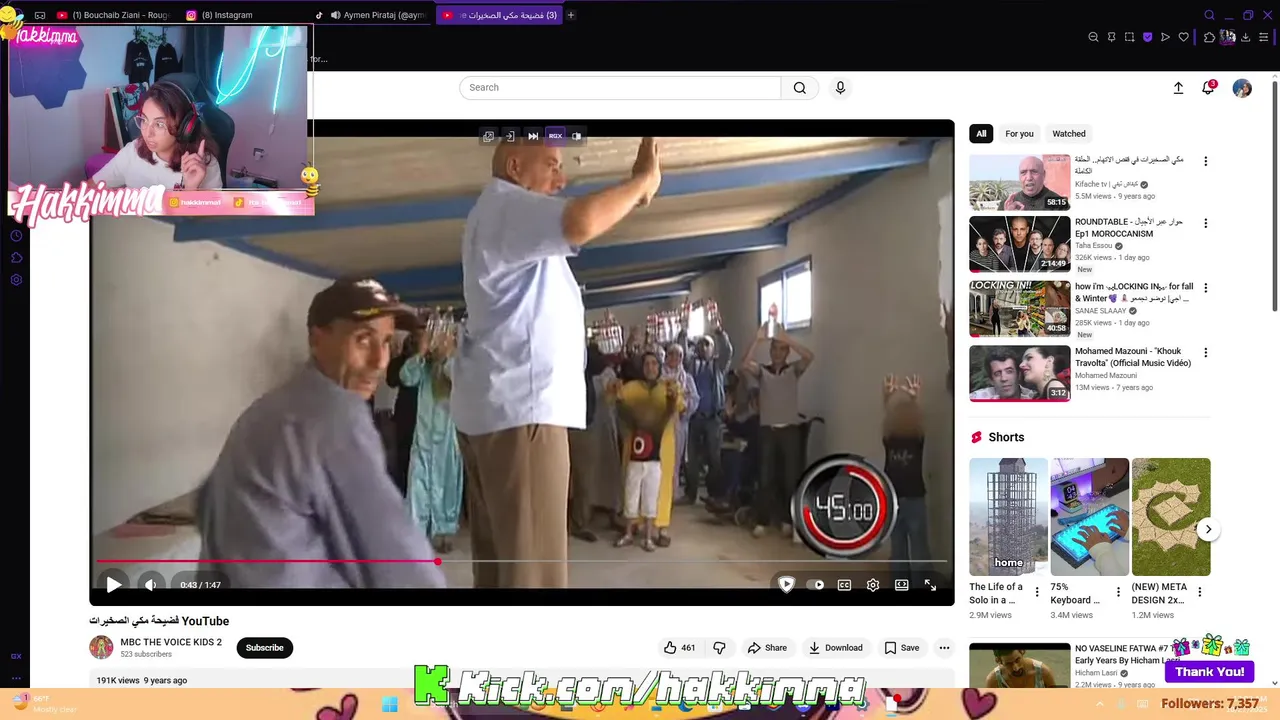Click the Download button under video
The width and height of the screenshot is (1280, 720).
click(x=835, y=648)
